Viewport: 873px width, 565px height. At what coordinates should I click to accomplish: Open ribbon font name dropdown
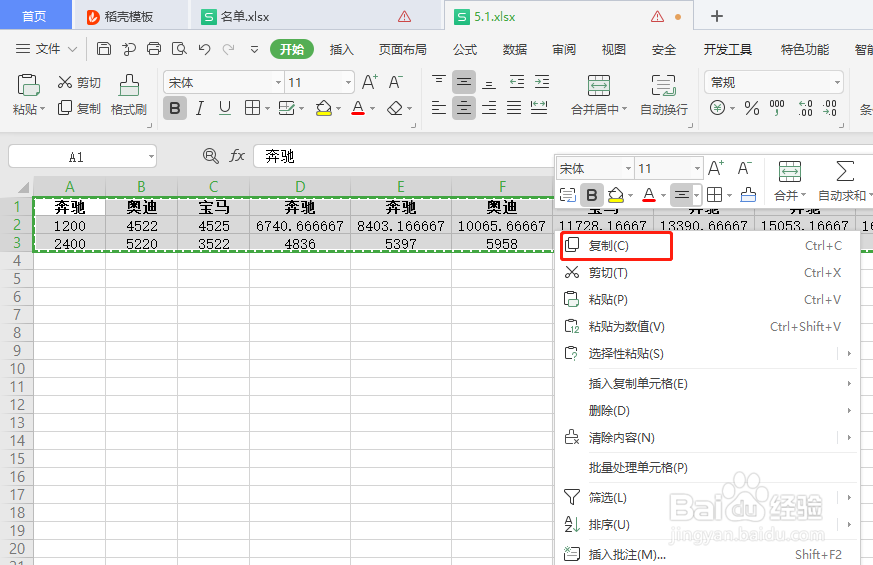pyautogui.click(x=278, y=82)
